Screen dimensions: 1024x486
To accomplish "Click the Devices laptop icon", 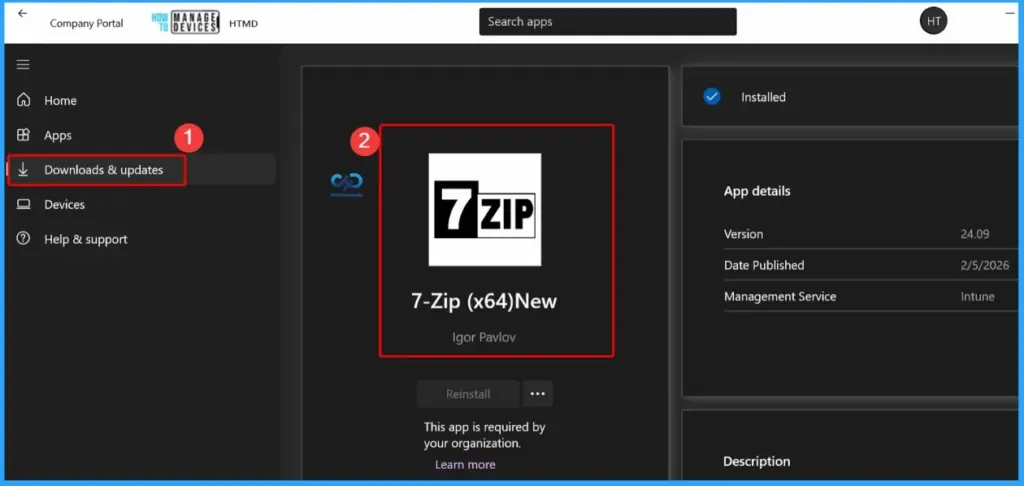I will pos(24,204).
